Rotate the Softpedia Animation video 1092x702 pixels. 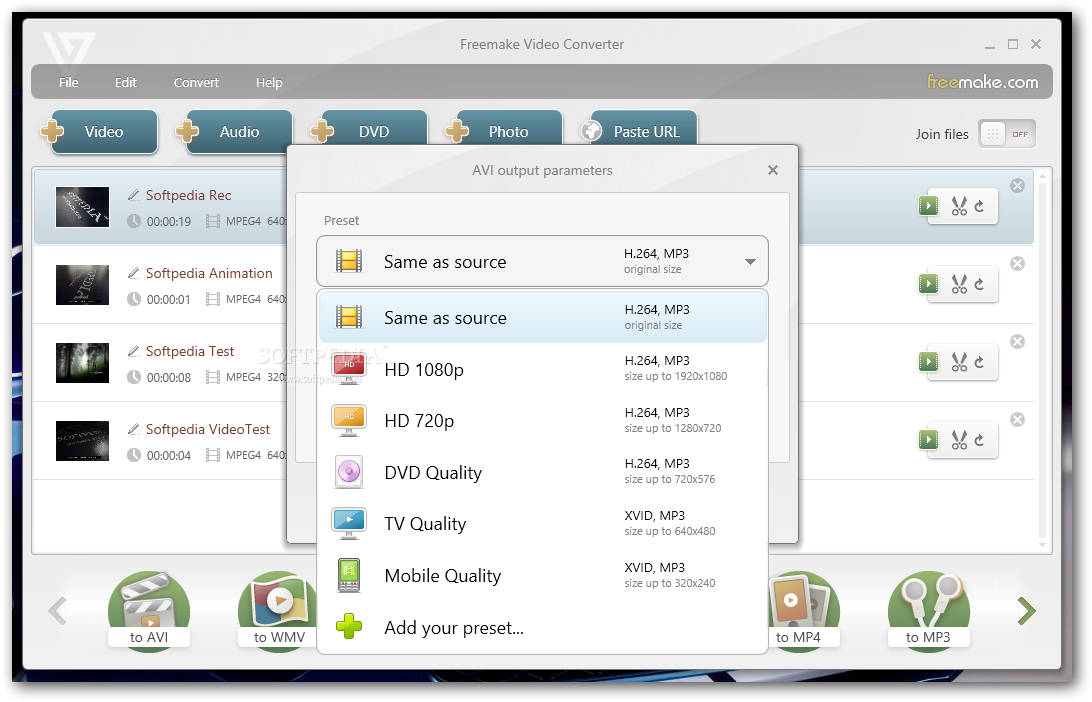coord(979,284)
